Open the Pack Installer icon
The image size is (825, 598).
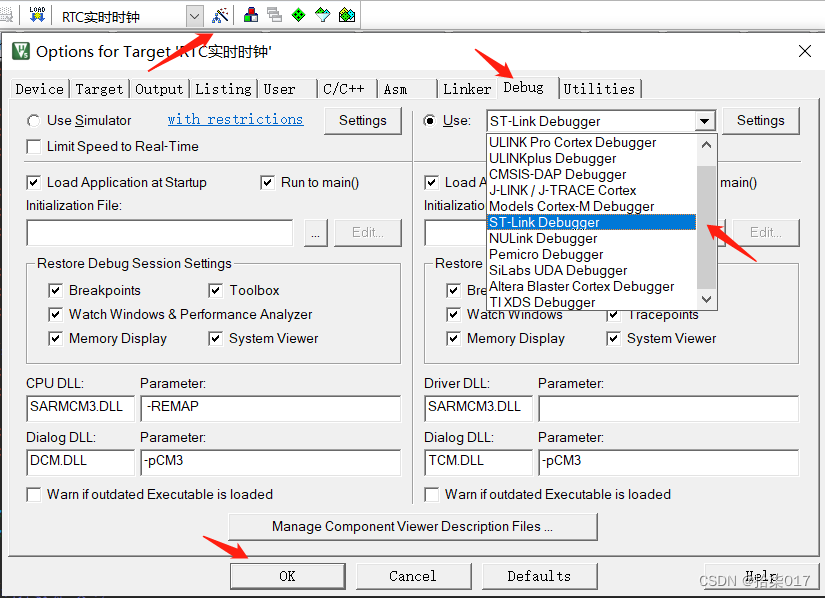(347, 15)
